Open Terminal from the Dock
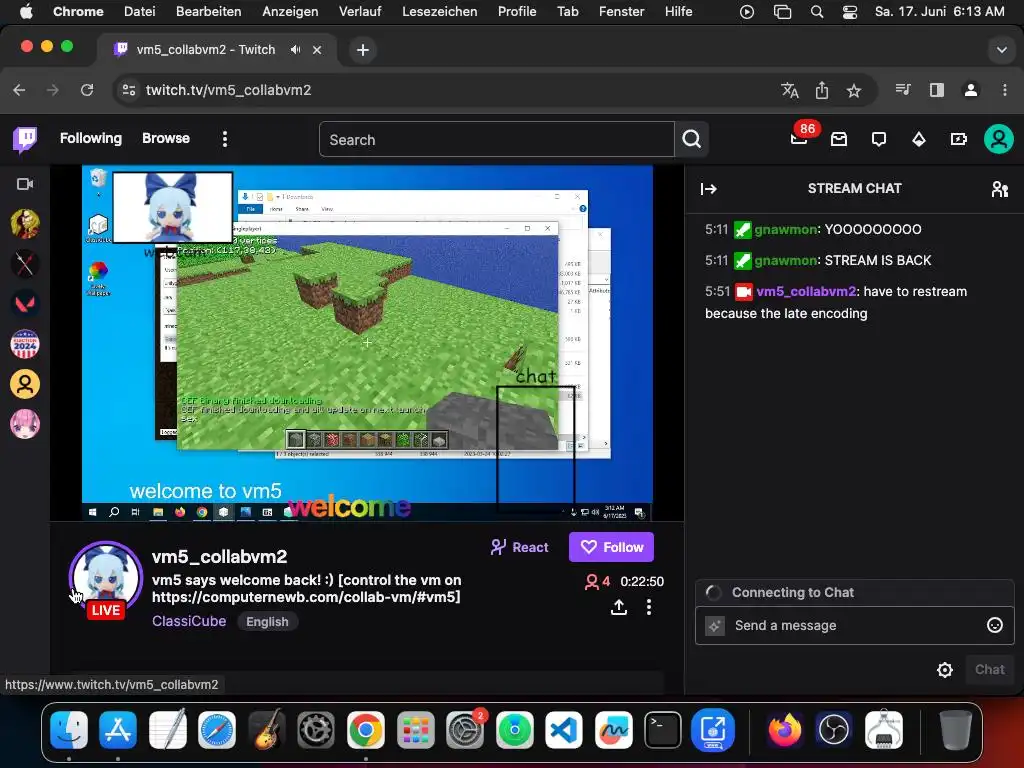 (x=663, y=729)
